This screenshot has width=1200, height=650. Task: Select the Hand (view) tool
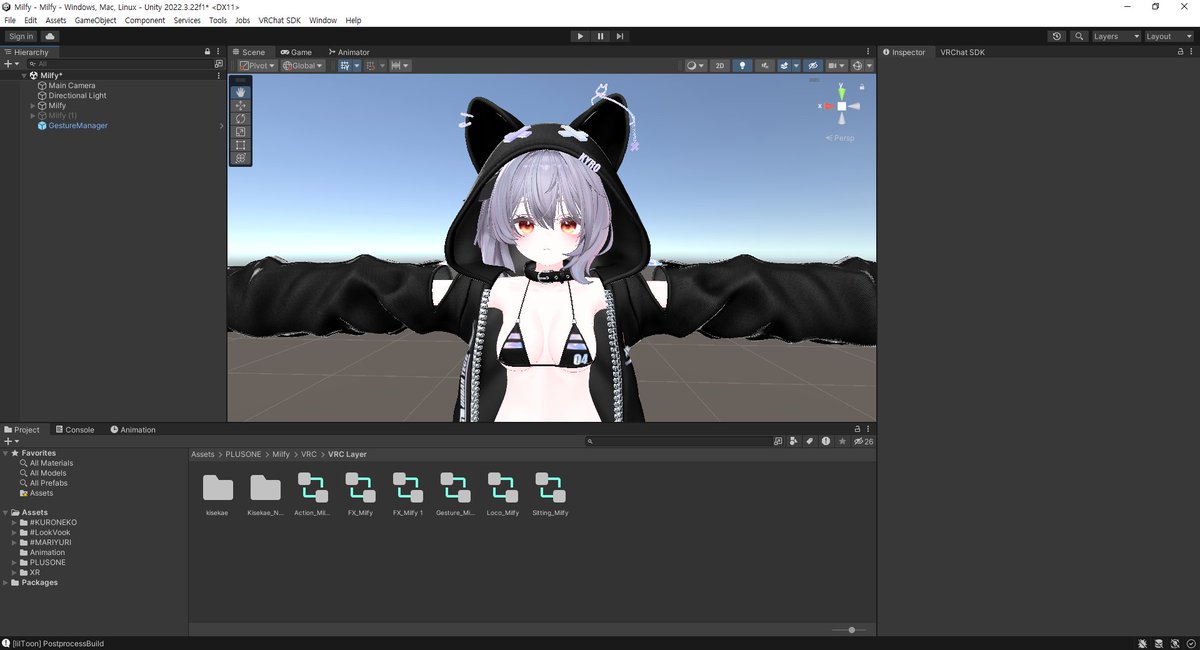(240, 92)
